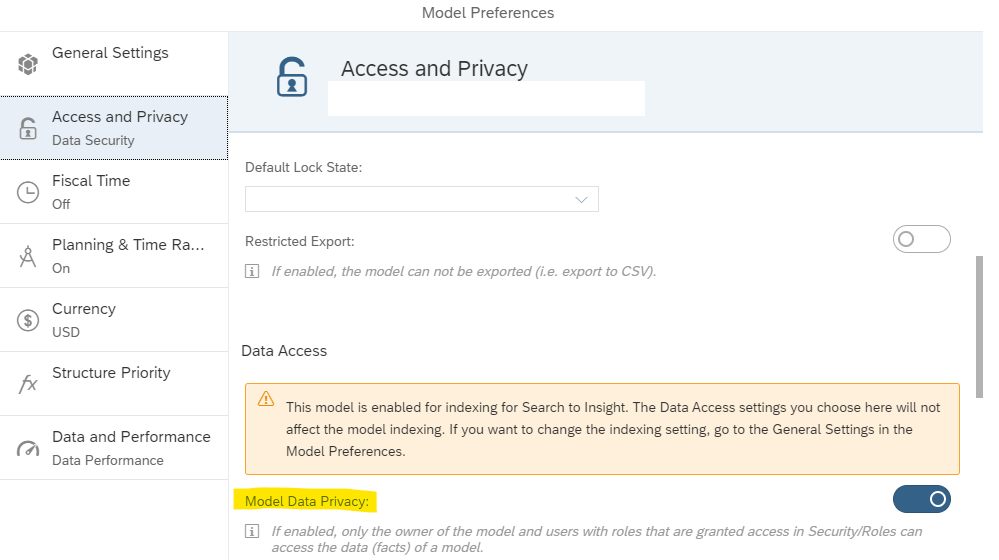999x560 pixels.
Task: Click the Data and Performance gauge icon
Action: pyautogui.click(x=28, y=448)
